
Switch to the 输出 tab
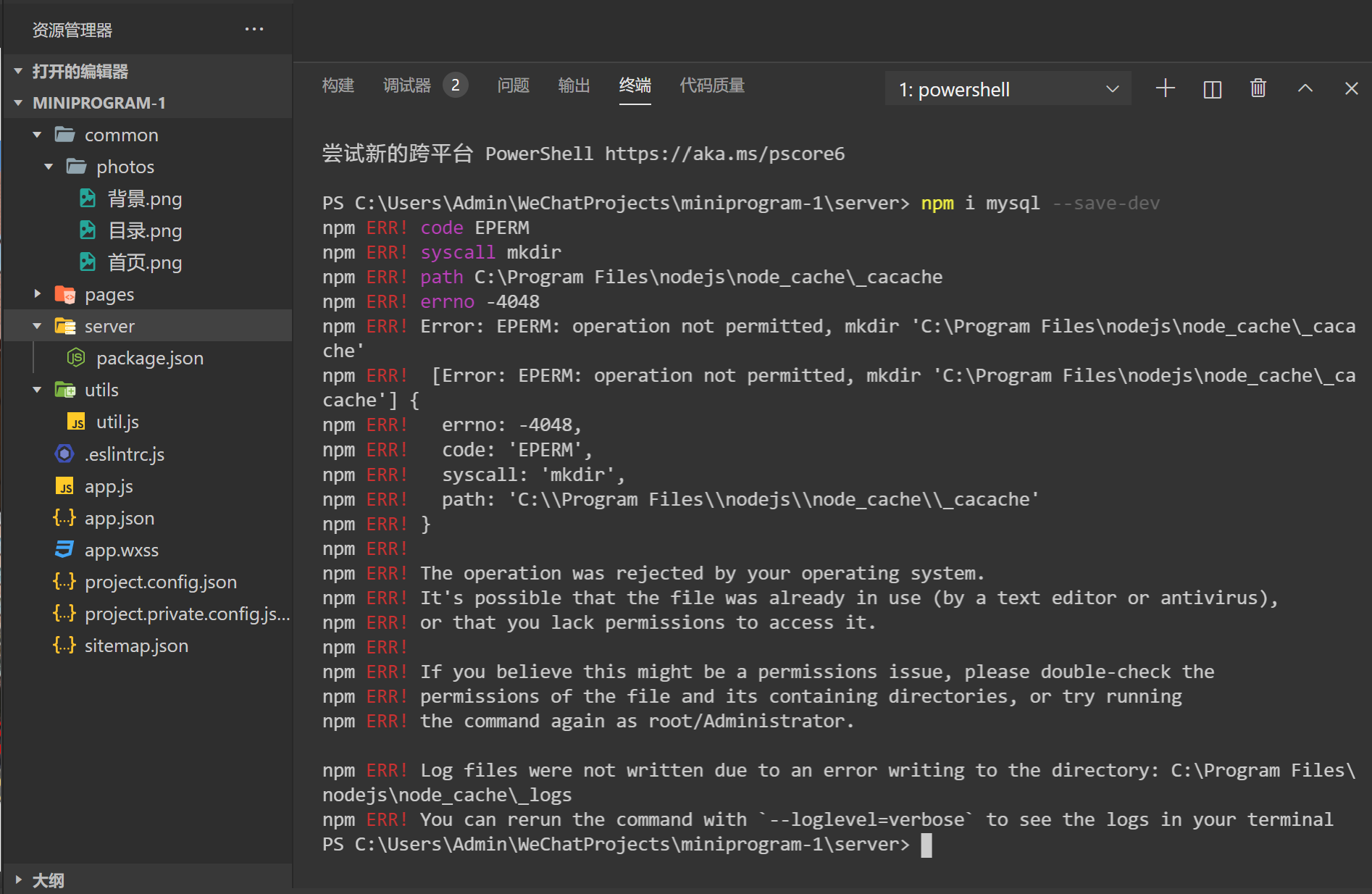(x=574, y=85)
